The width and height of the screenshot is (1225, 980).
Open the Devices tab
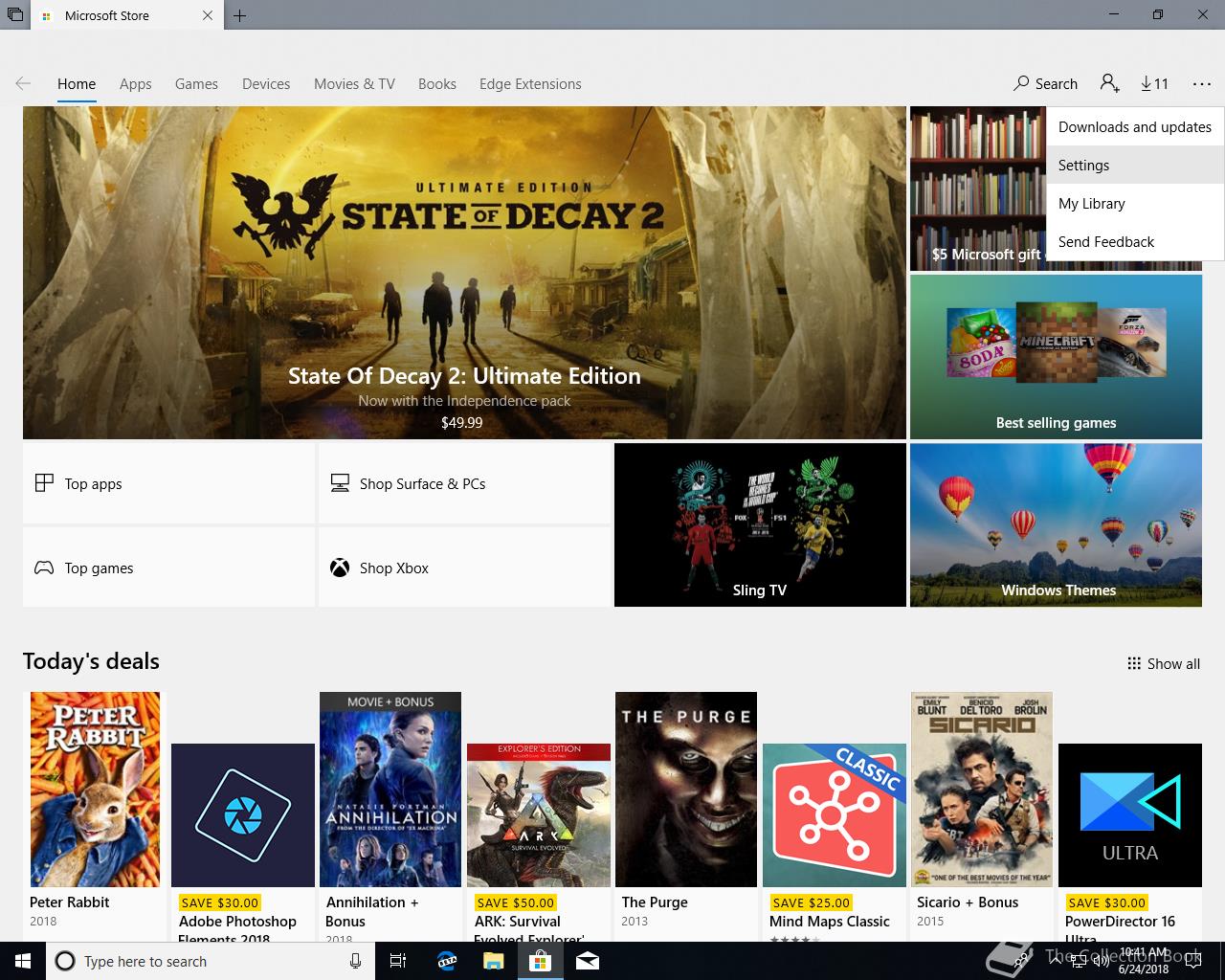pos(266,84)
